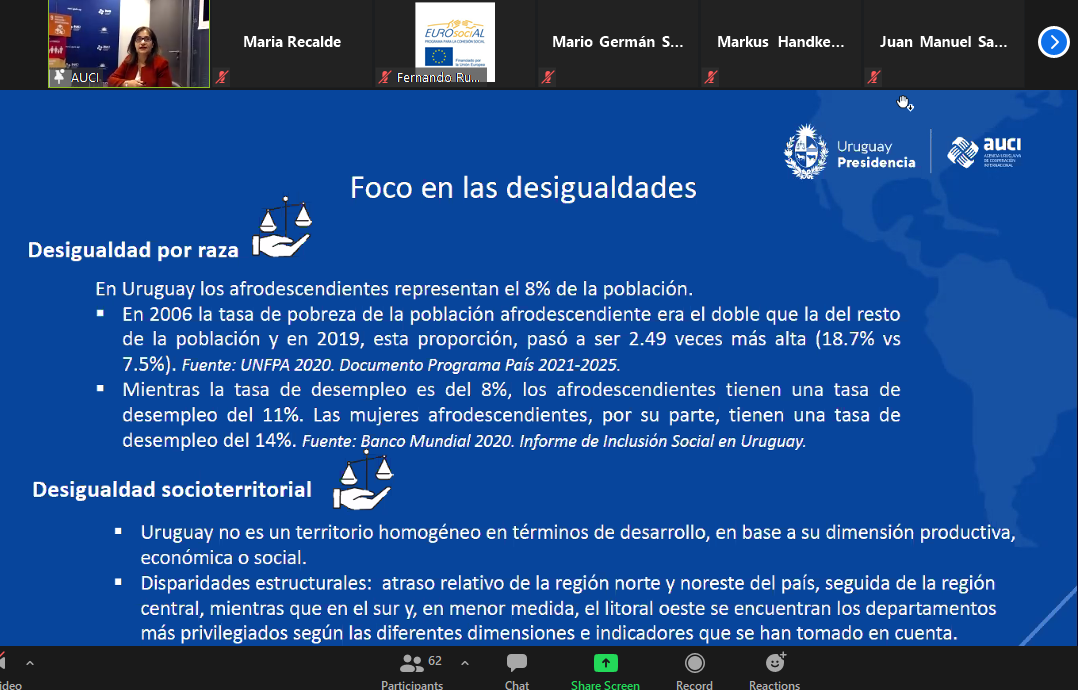Viewport: 1078px width, 690px height.
Task: Open the Reactions smiley icon
Action: pyautogui.click(x=776, y=663)
